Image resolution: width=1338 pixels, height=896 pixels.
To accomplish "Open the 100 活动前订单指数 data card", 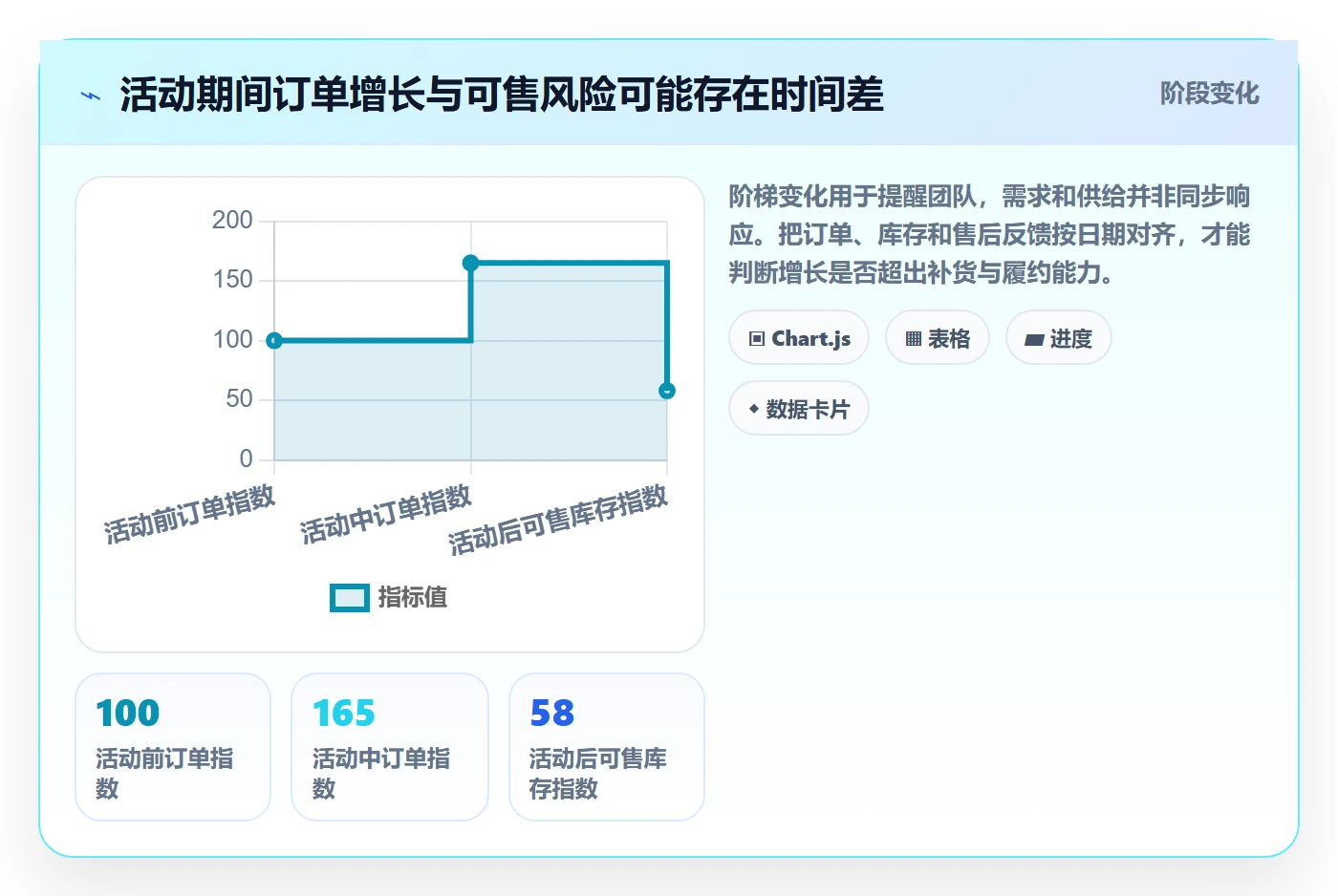I will point(173,747).
